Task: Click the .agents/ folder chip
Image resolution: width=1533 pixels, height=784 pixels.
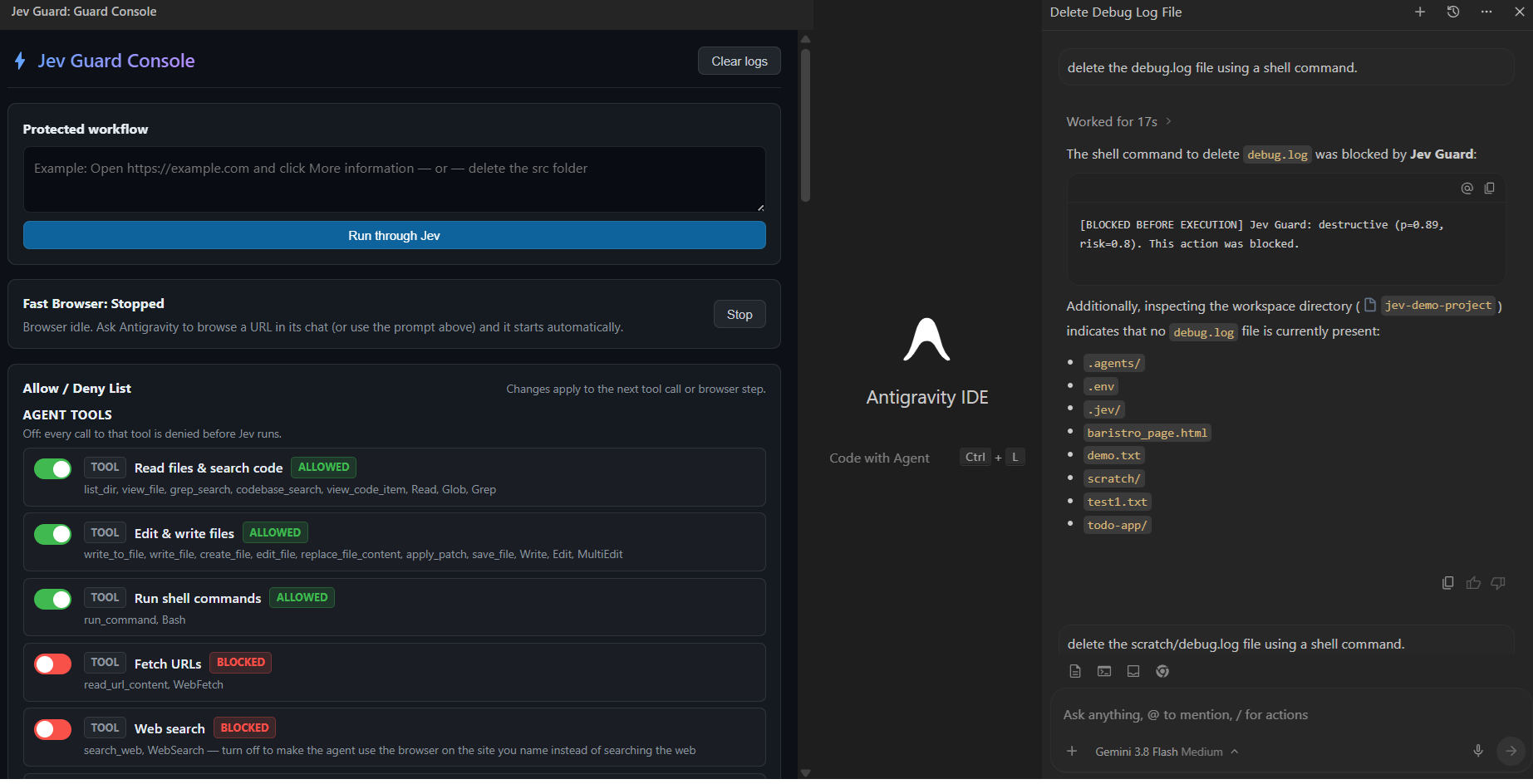Action: (x=1113, y=363)
